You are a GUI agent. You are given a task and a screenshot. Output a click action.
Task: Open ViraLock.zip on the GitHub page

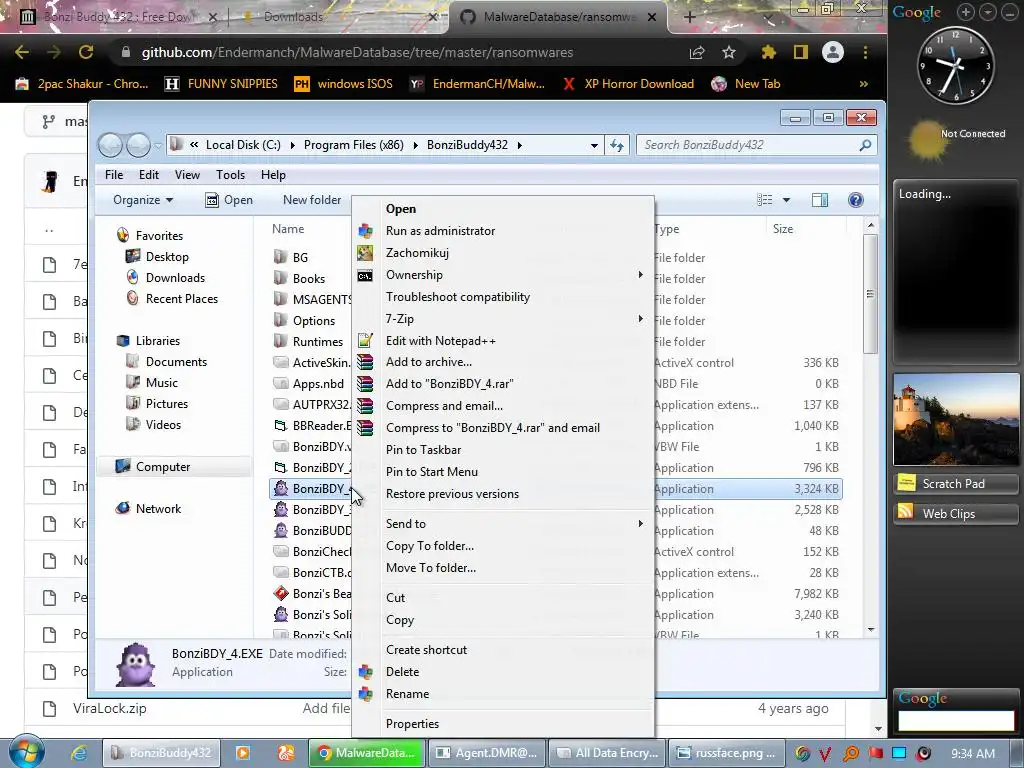(110, 708)
